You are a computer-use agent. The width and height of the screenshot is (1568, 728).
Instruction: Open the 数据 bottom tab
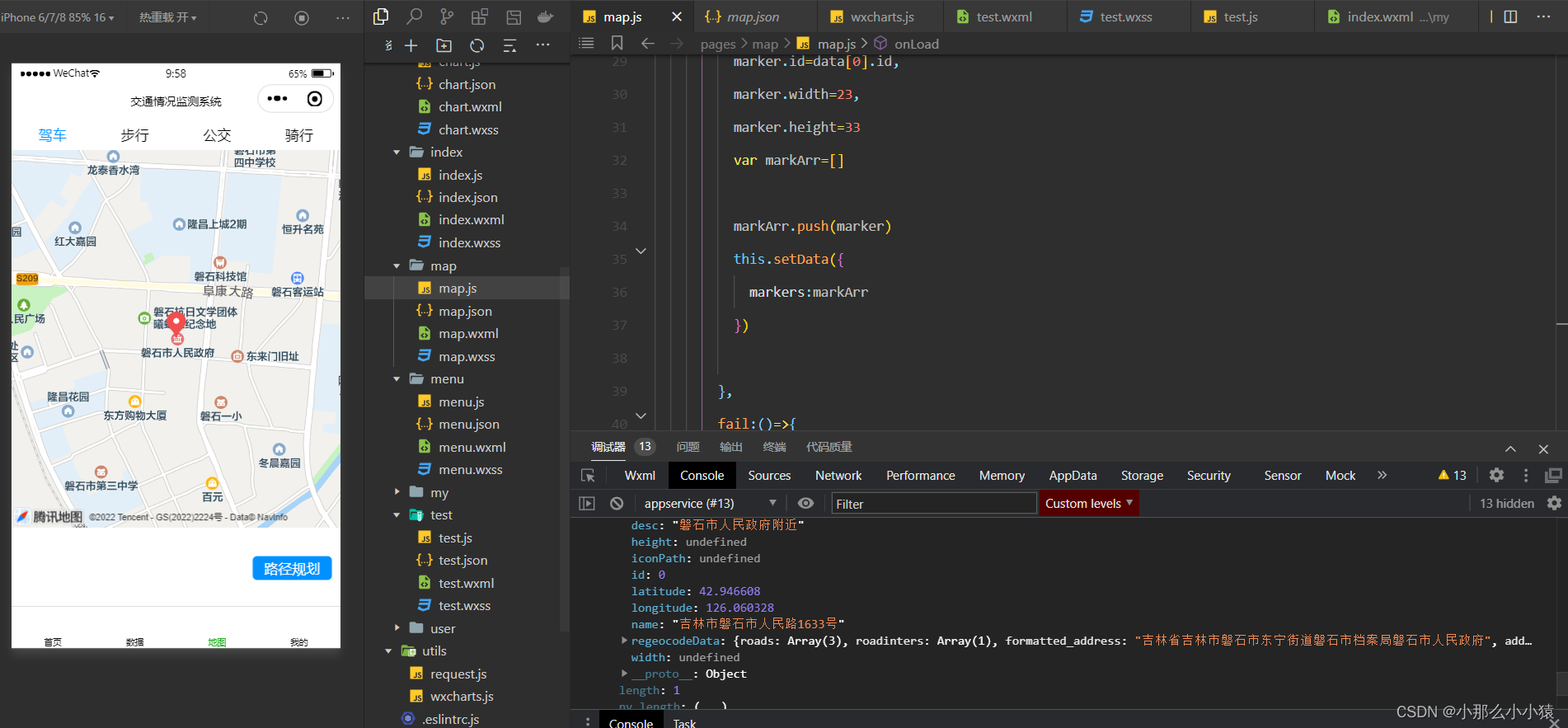pyautogui.click(x=135, y=641)
